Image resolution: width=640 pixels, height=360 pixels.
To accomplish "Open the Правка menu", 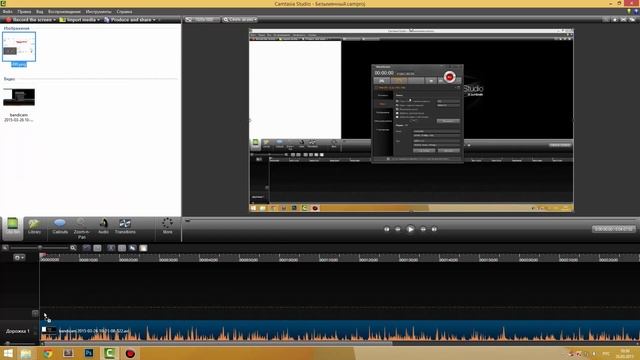I will pos(24,11).
